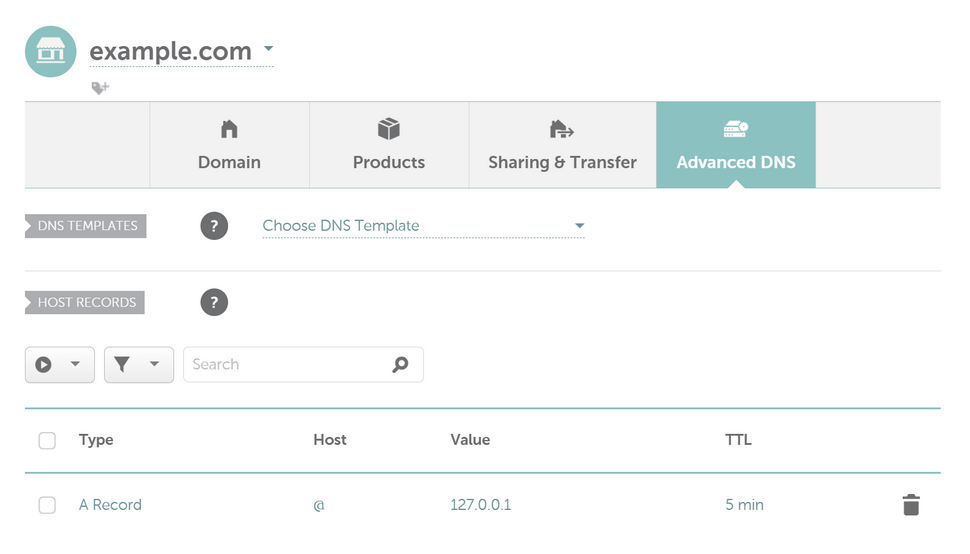Screen dimensions: 970x554
Task: Click the DNS TEMPLATES label
Action: (x=86, y=226)
